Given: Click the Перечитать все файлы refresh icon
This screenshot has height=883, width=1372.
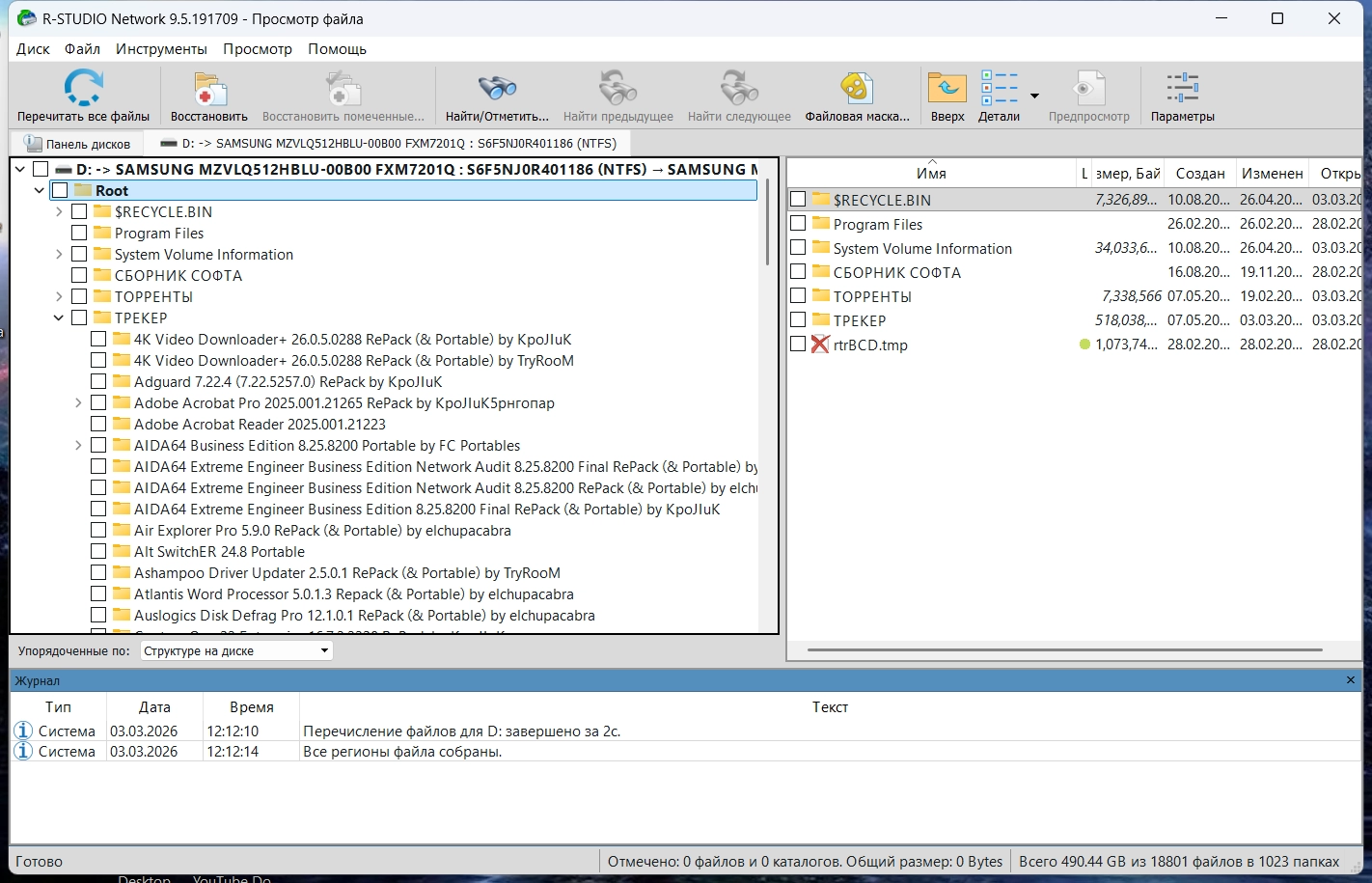Looking at the screenshot, I should coord(83,88).
